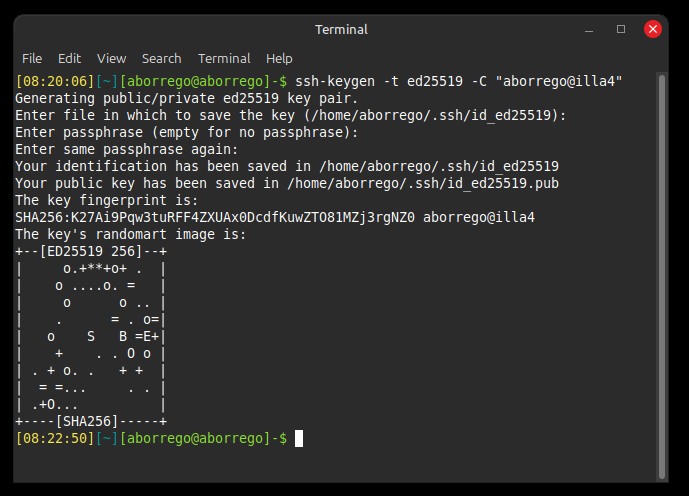
Task: Maximize the Terminal window
Action: tap(621, 29)
